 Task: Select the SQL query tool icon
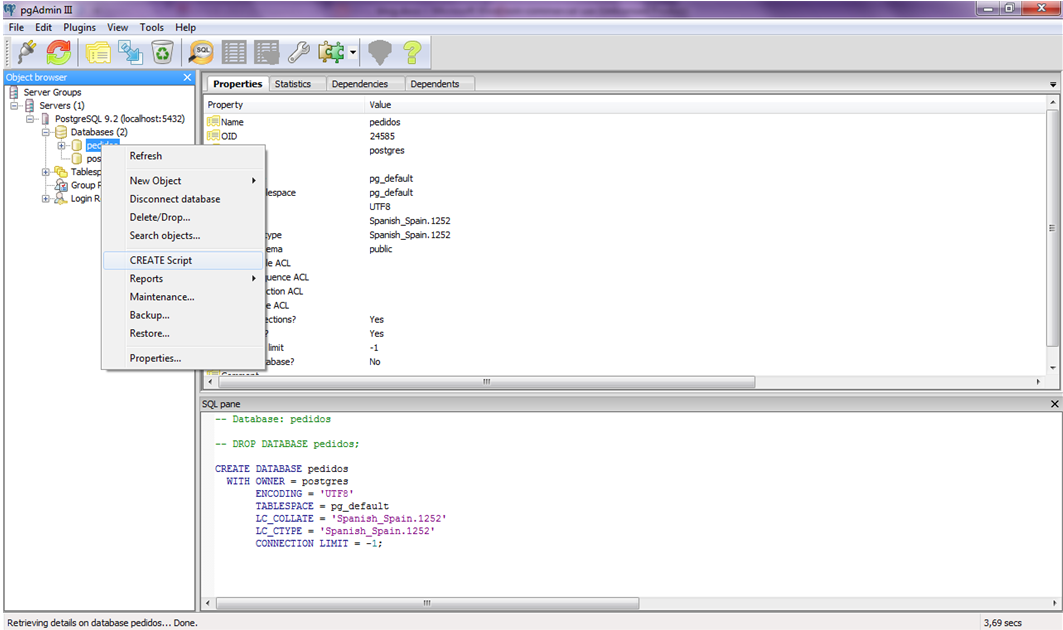point(200,52)
